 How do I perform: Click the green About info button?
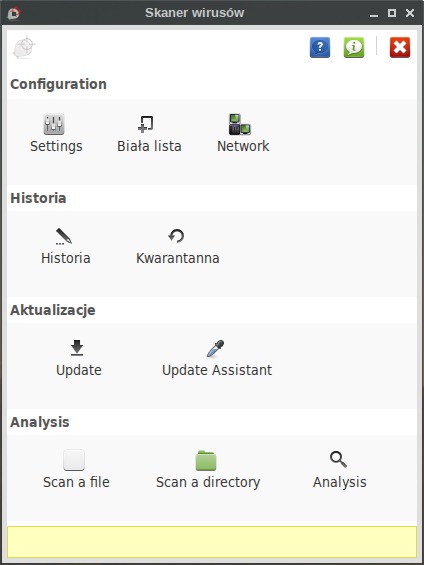pos(354,47)
